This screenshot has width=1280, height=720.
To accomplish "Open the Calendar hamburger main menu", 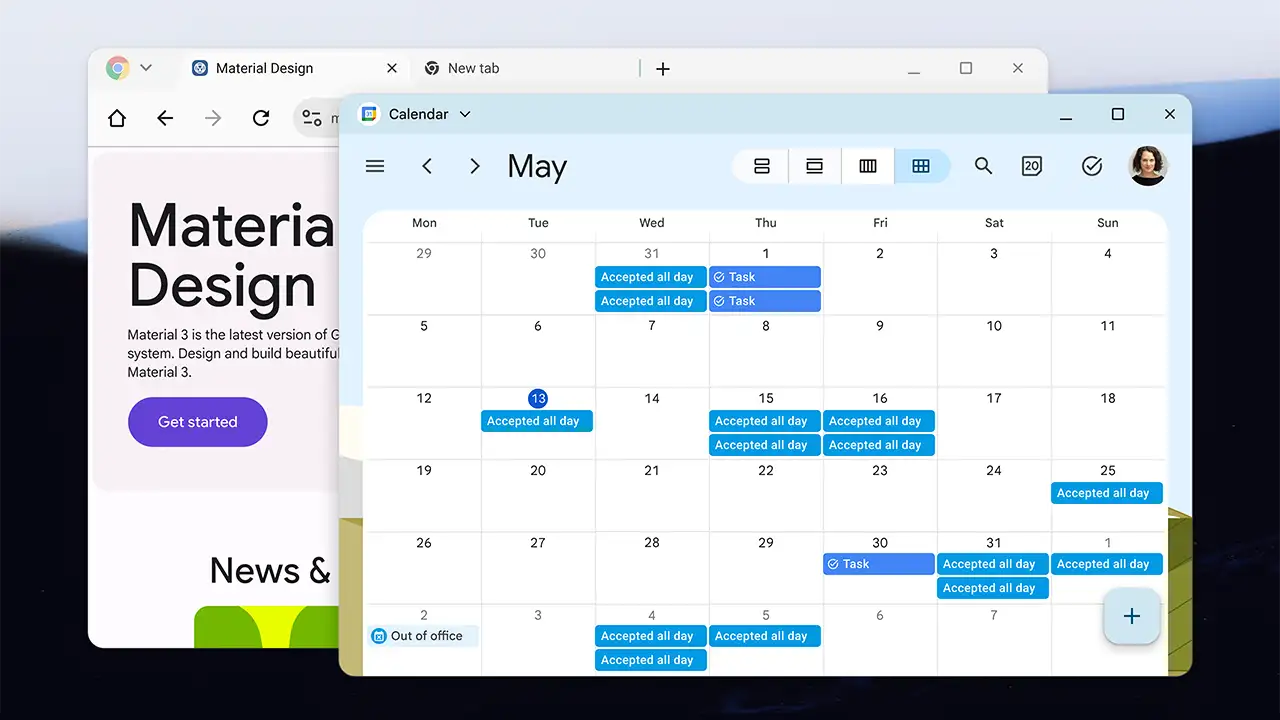I will point(375,166).
